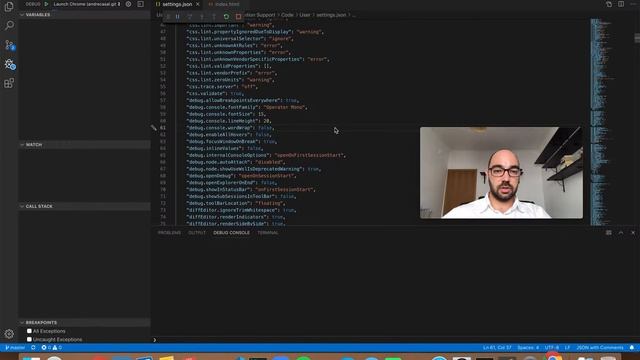The height and width of the screenshot is (360, 640).
Task: Step out in the debug toolbar
Action: point(214,16)
